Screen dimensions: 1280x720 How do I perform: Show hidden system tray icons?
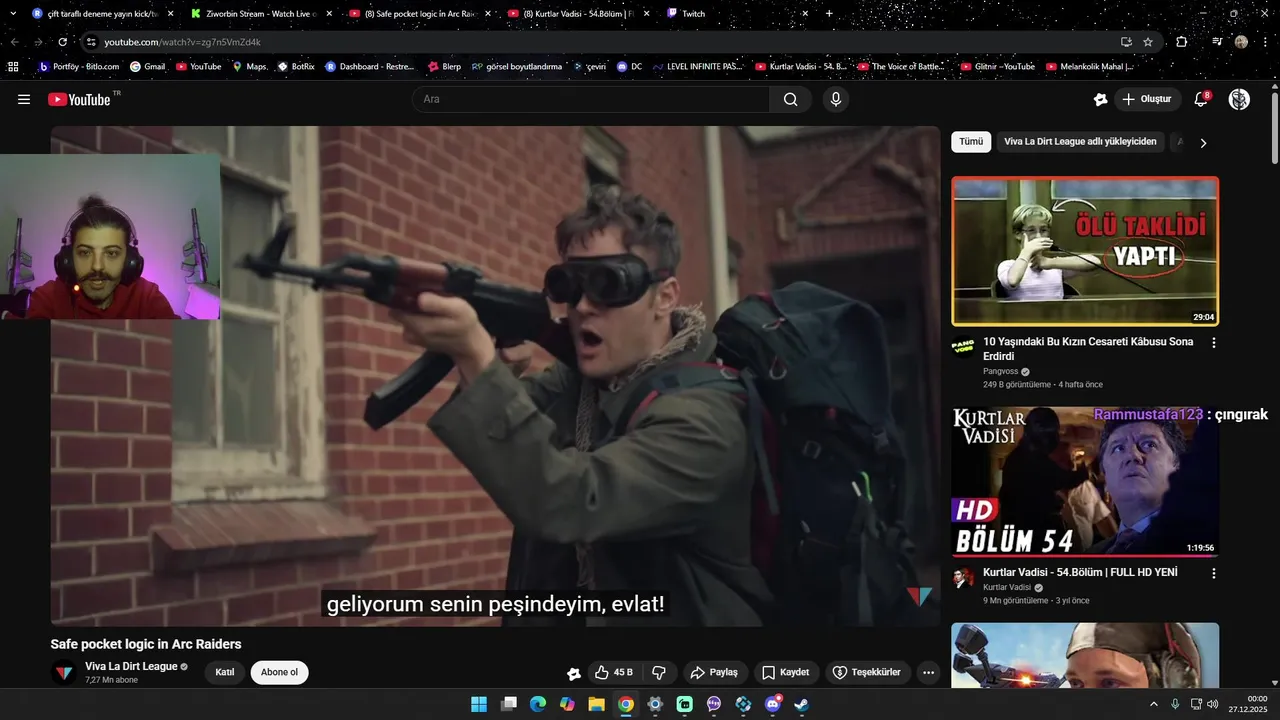(x=1153, y=704)
